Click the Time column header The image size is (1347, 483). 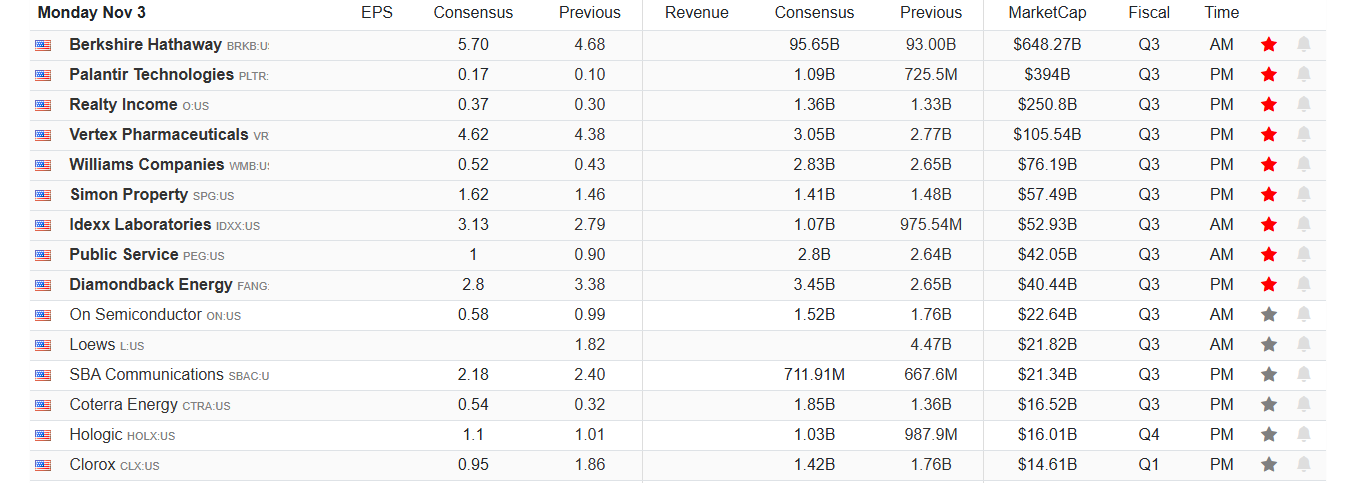pyautogui.click(x=1221, y=13)
